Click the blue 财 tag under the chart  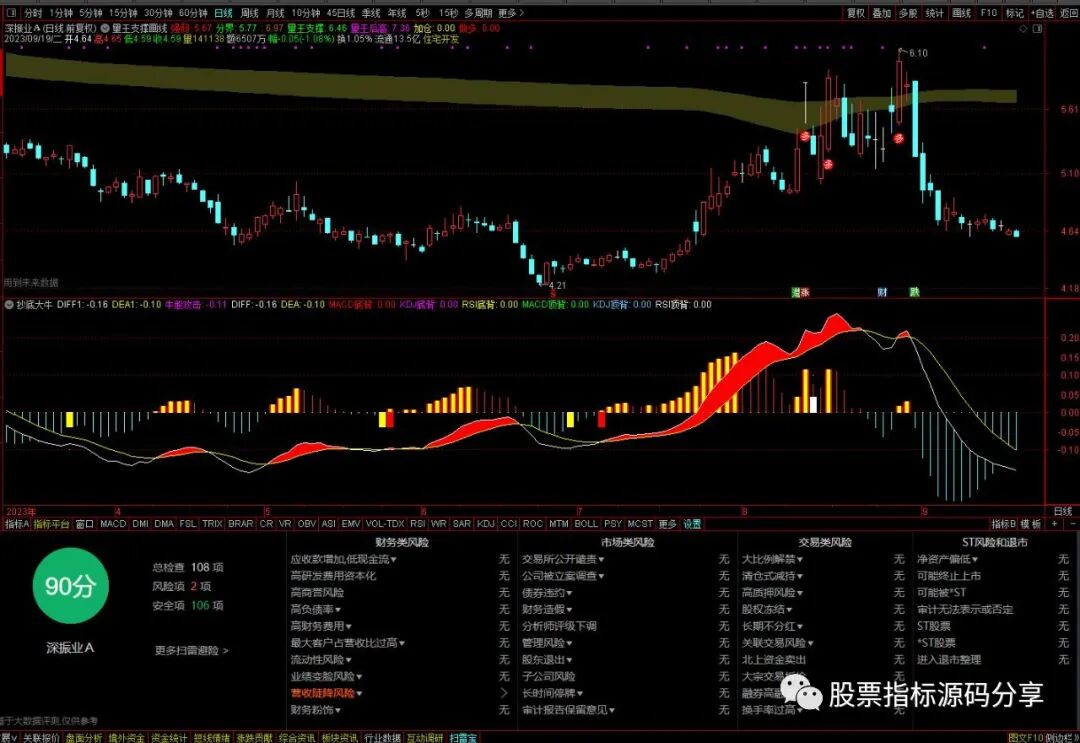point(882,293)
